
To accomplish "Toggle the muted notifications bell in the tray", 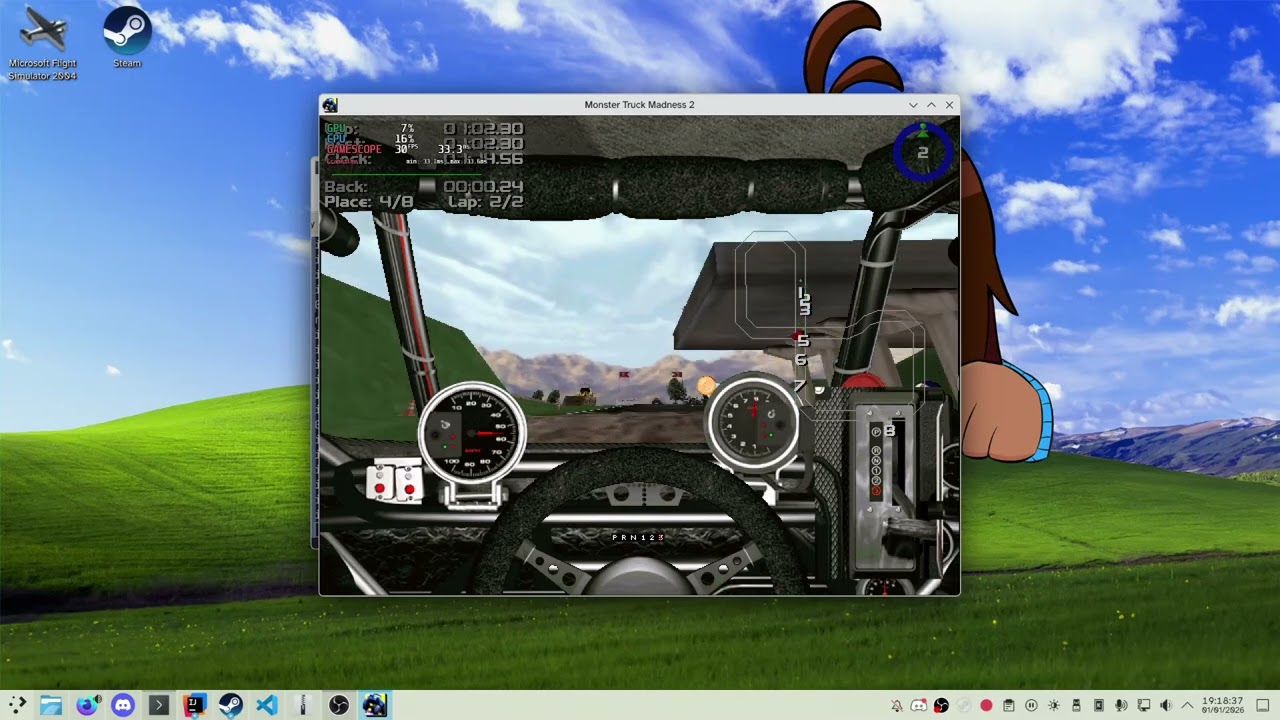I will pyautogui.click(x=897, y=706).
